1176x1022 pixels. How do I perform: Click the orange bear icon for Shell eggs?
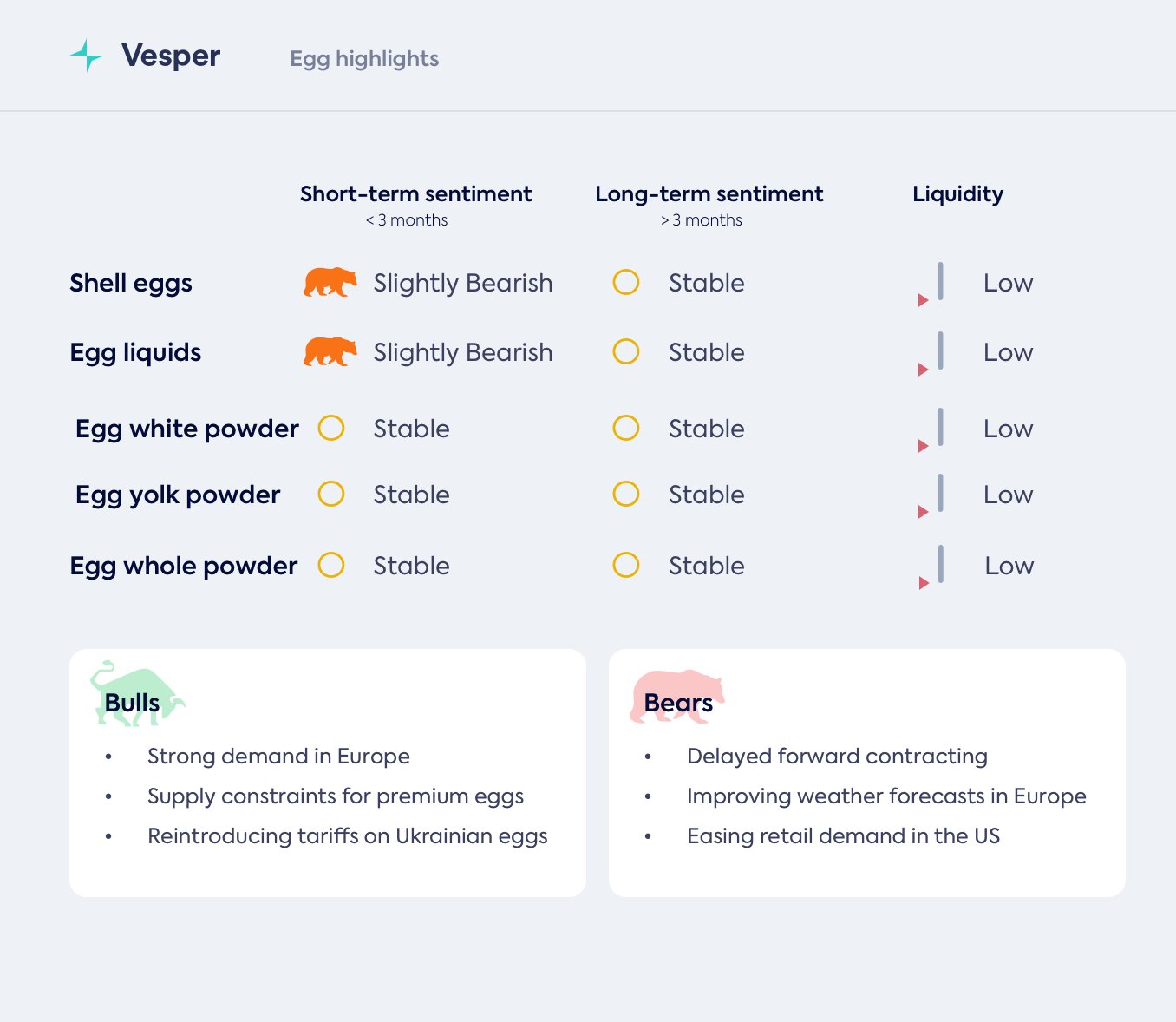330,283
